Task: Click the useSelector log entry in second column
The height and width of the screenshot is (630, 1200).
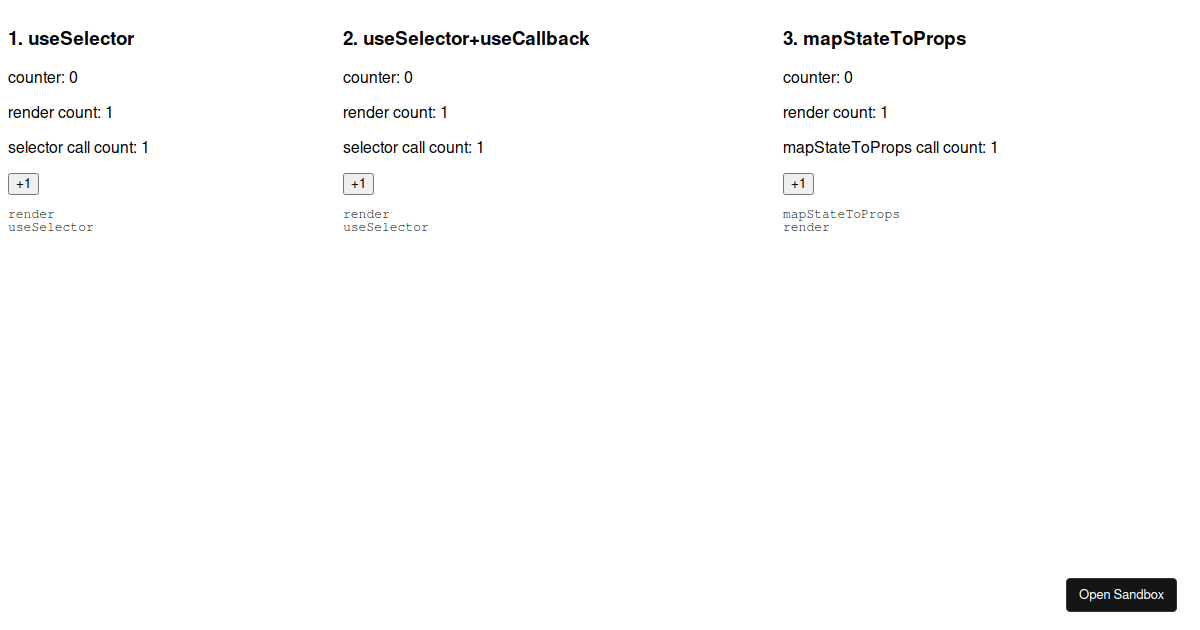Action: 386,227
